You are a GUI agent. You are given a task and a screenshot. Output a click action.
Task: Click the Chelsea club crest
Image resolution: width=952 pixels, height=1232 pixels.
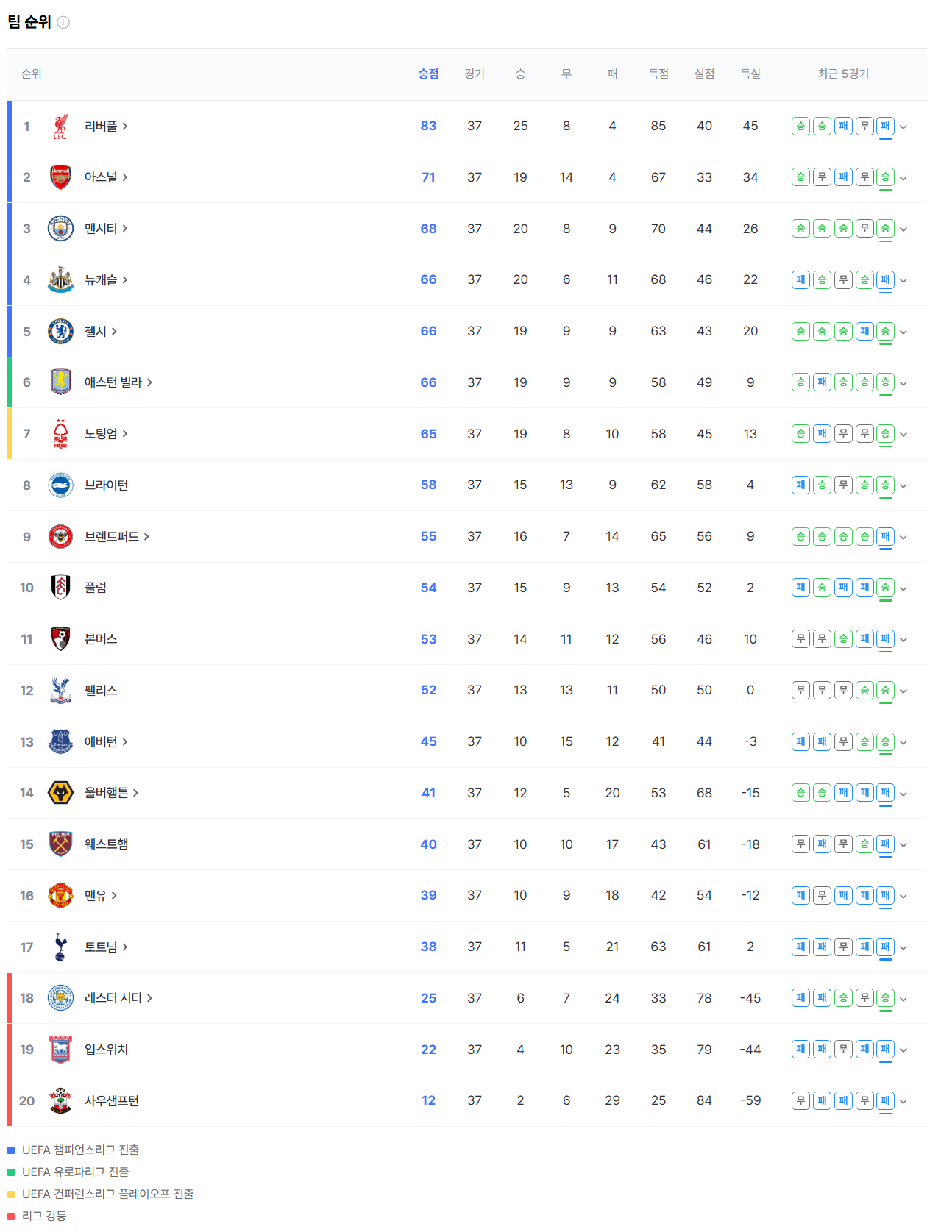click(x=60, y=332)
